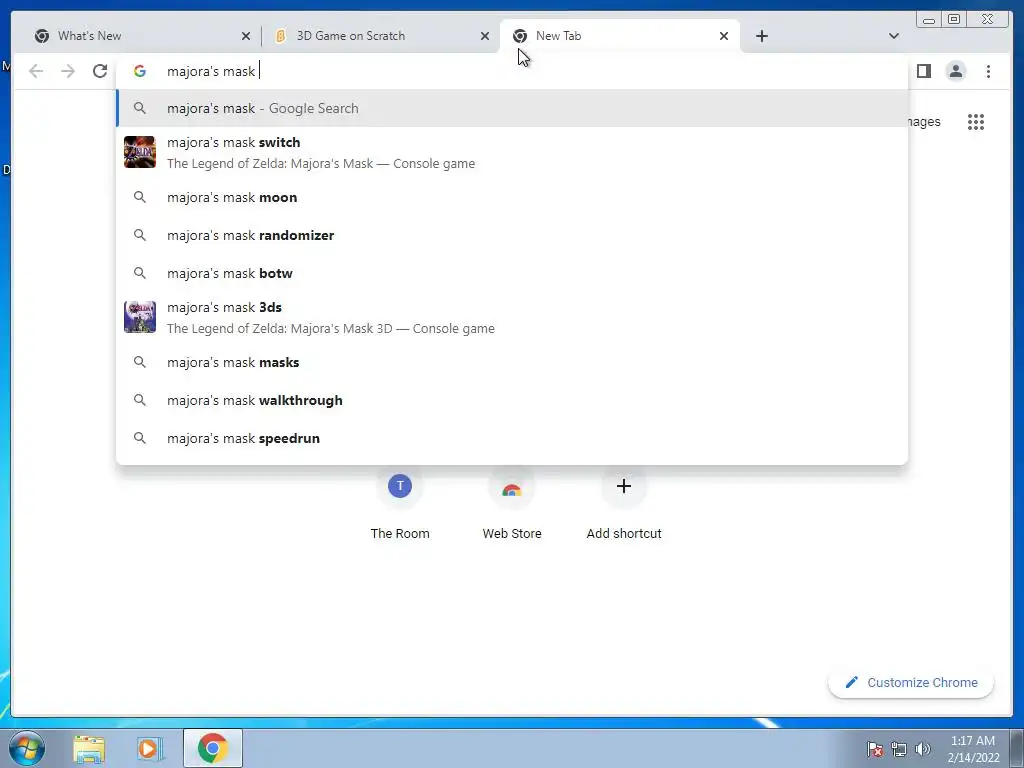Screen dimensions: 1024x768
Task: Choose majora's mask botw suggestion
Action: coord(512,273)
